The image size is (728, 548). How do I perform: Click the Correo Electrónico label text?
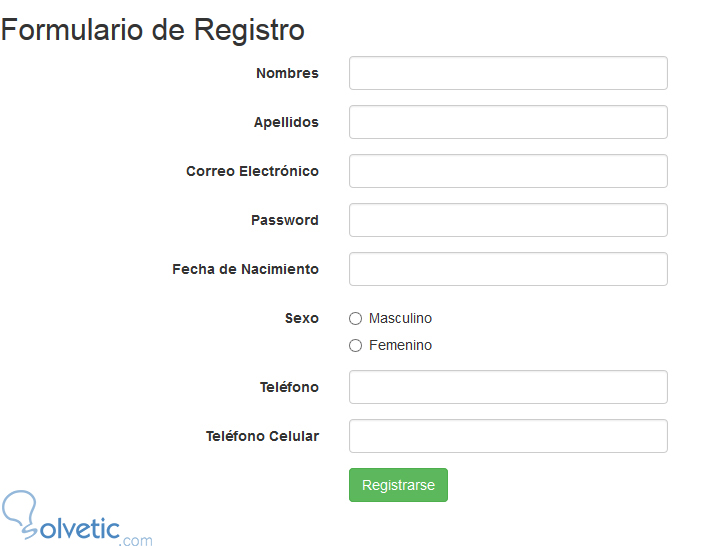click(252, 171)
